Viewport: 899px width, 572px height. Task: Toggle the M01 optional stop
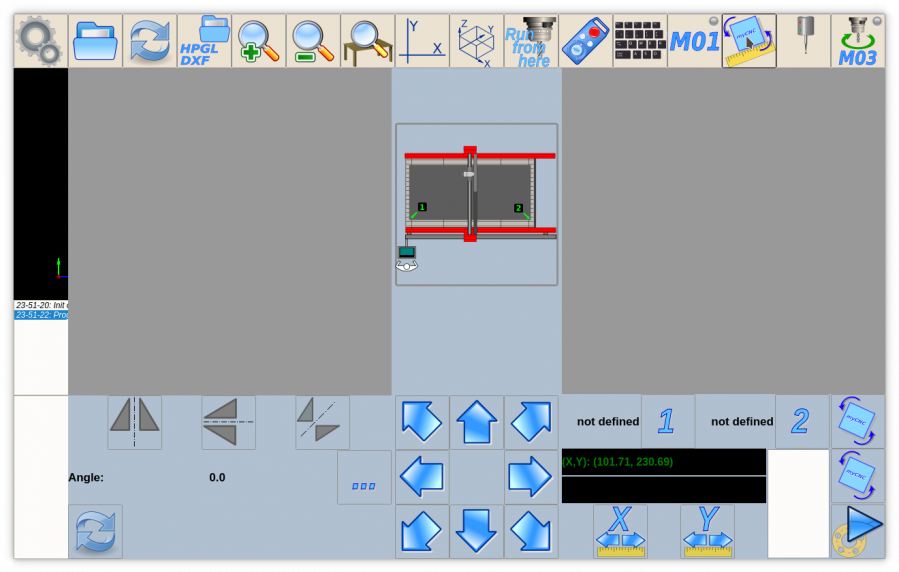(694, 41)
